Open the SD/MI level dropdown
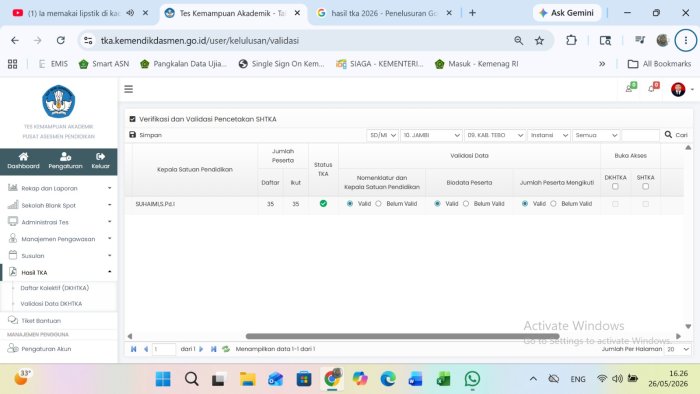Image resolution: width=700 pixels, height=394 pixels. pyautogui.click(x=382, y=135)
